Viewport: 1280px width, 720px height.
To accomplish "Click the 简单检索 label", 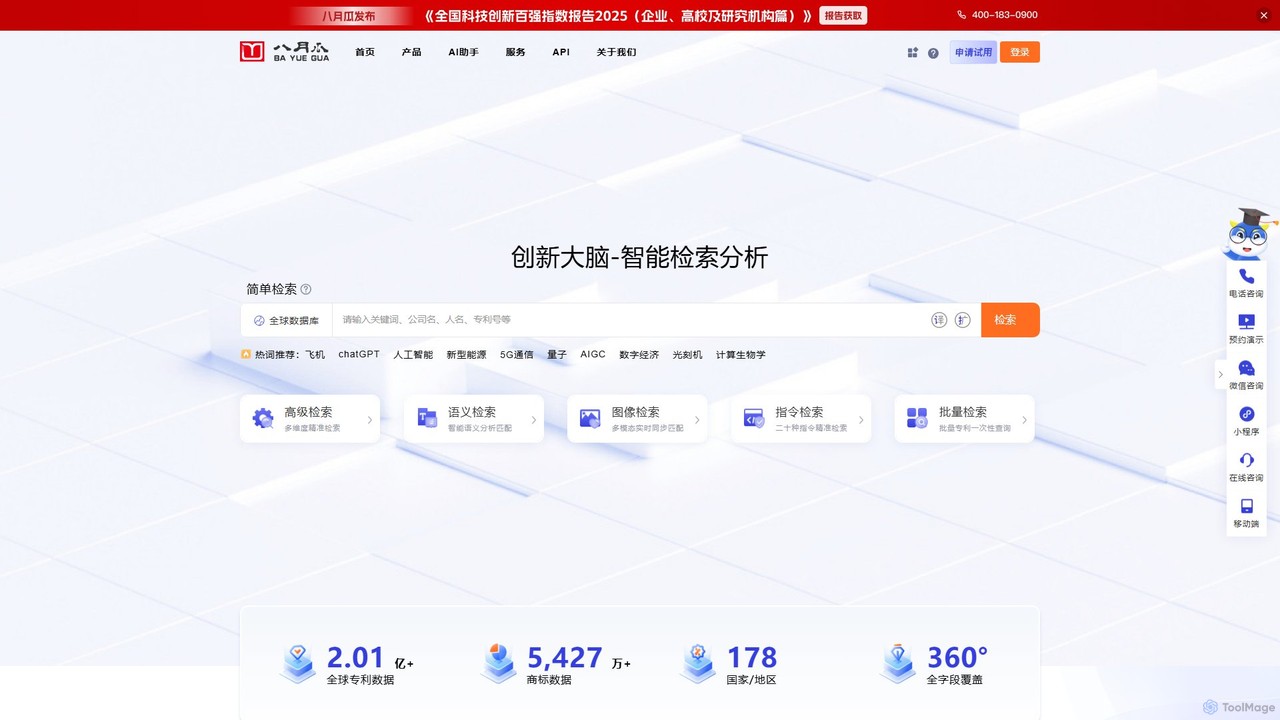I will click(x=271, y=289).
